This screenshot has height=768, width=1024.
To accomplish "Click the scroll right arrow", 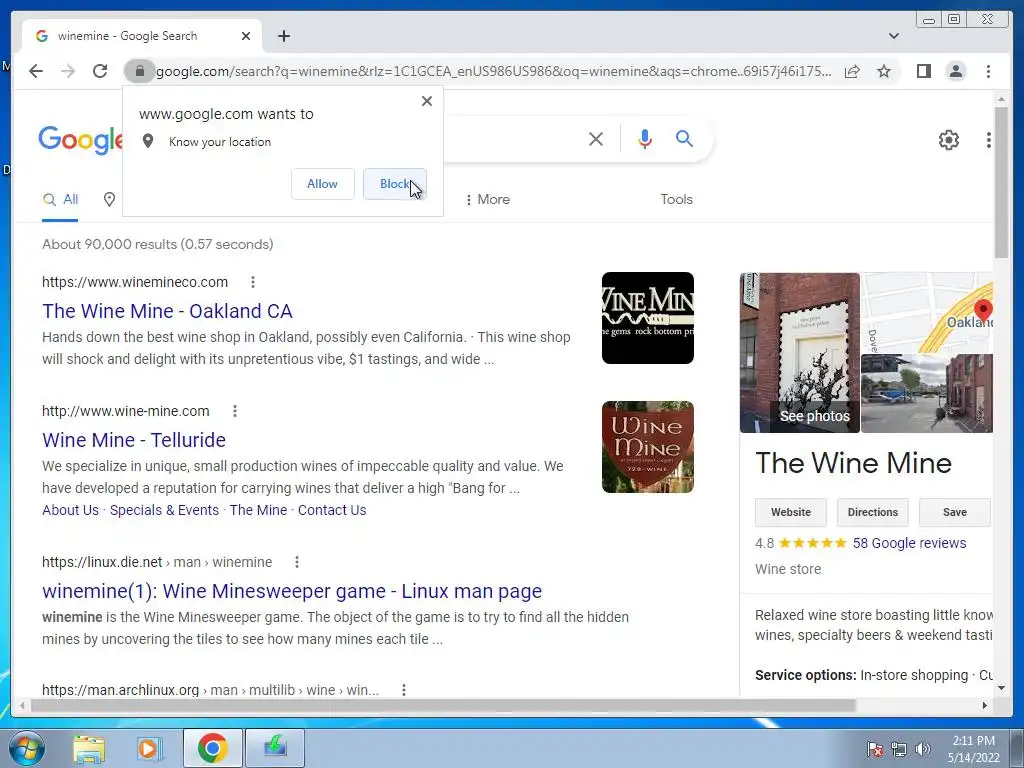I will (x=985, y=706).
